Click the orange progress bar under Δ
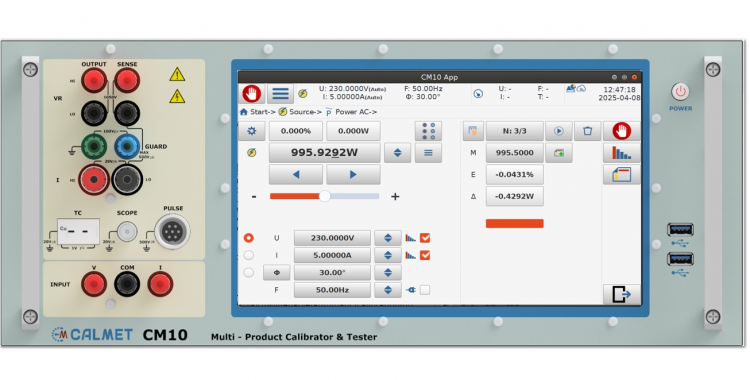Viewport: 750px width, 380px height. 515,224
